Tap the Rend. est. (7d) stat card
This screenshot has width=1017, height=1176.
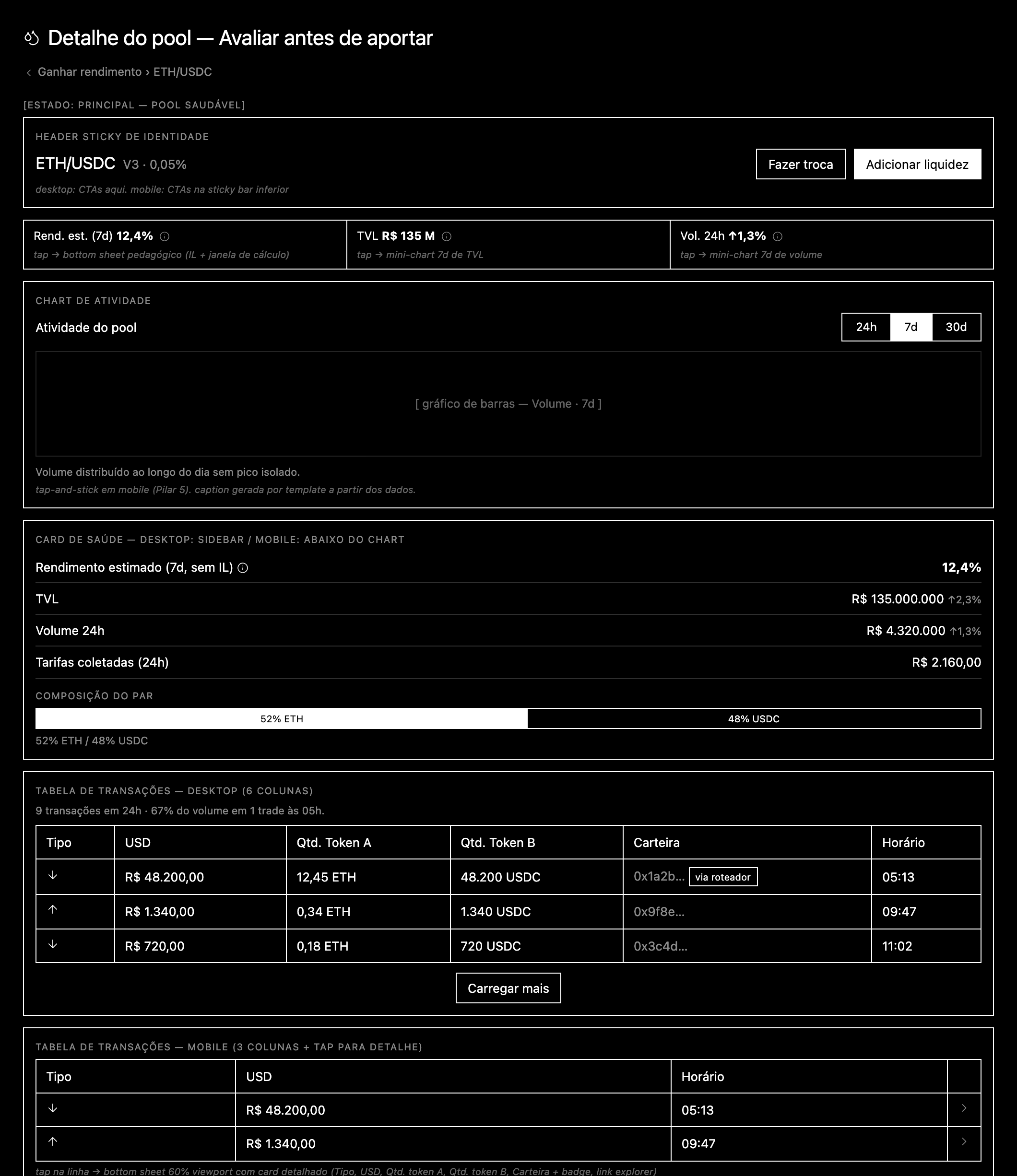(x=185, y=245)
